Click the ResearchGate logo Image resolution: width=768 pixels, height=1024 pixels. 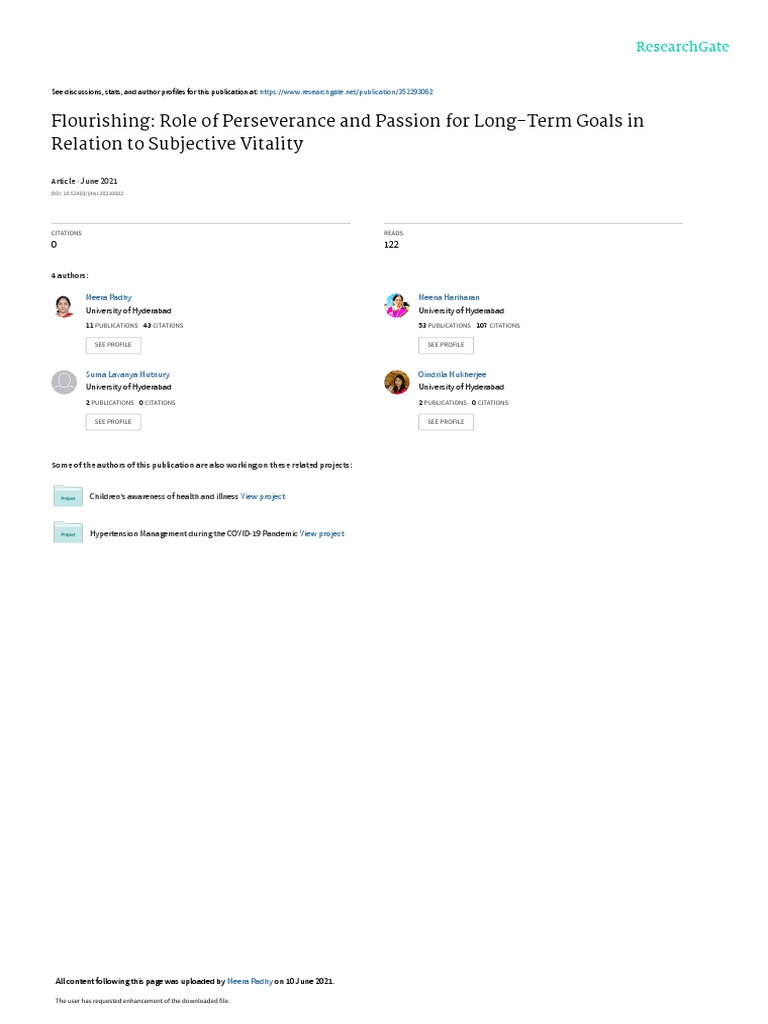683,47
